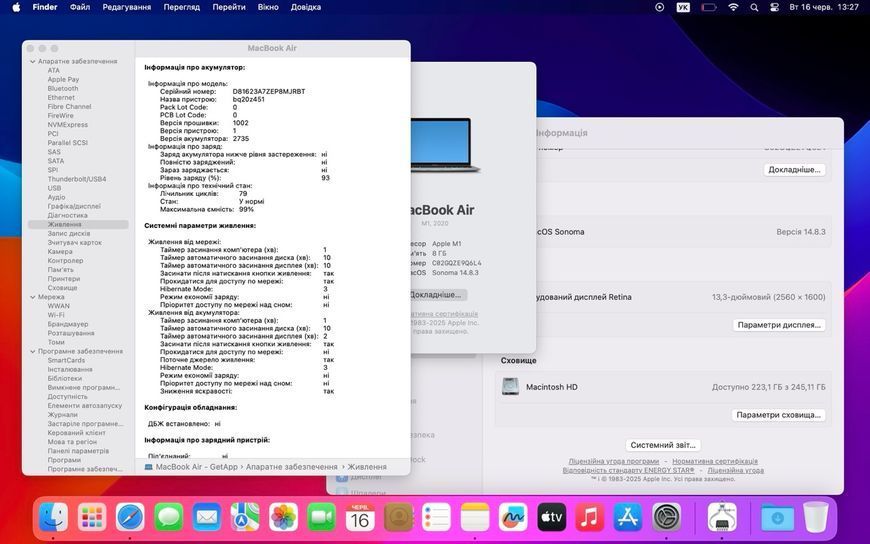Select Bluetooth in the hardware sidebar
The image size is (870, 544).
(x=63, y=88)
